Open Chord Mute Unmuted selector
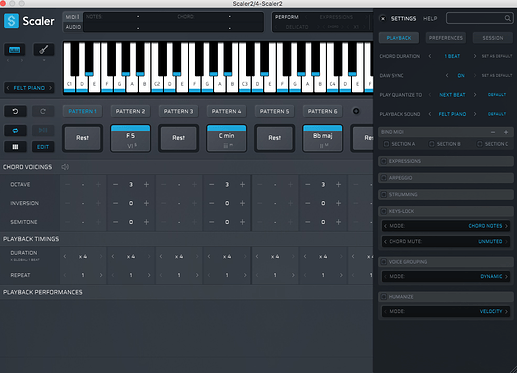The width and height of the screenshot is (517, 373). coord(446,241)
